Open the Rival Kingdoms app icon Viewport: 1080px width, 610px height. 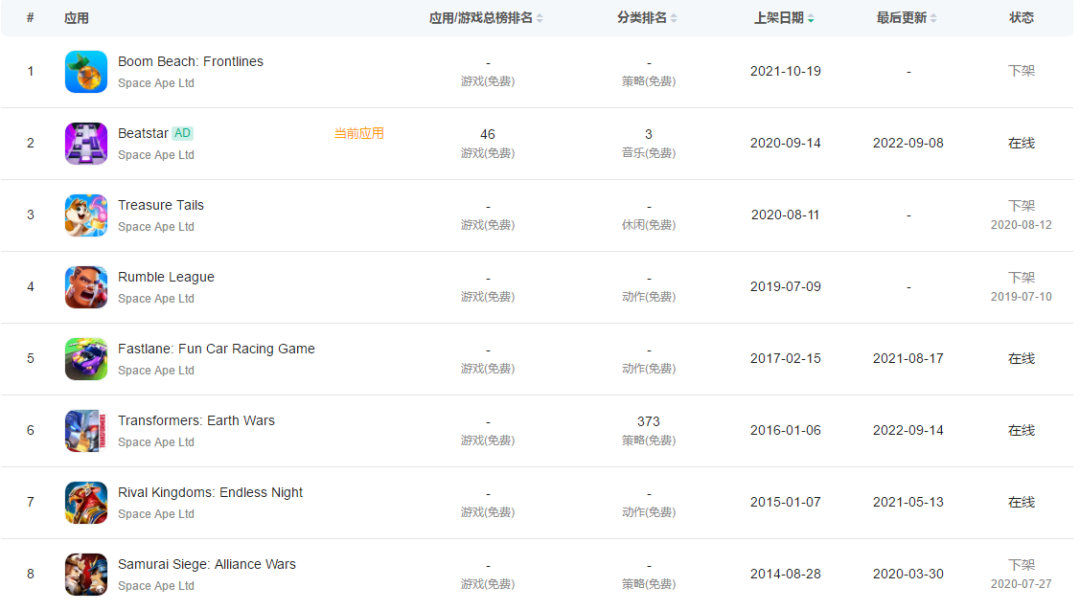[x=86, y=503]
